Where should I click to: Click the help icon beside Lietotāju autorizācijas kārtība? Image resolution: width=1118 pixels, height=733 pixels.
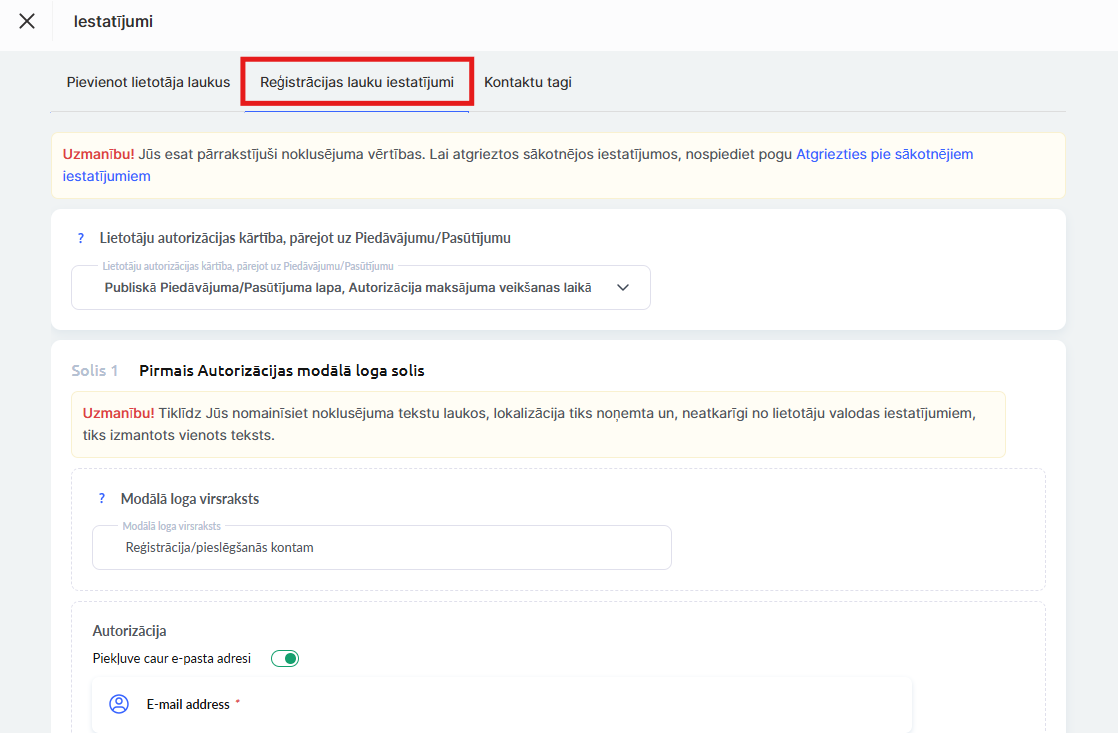coord(81,238)
